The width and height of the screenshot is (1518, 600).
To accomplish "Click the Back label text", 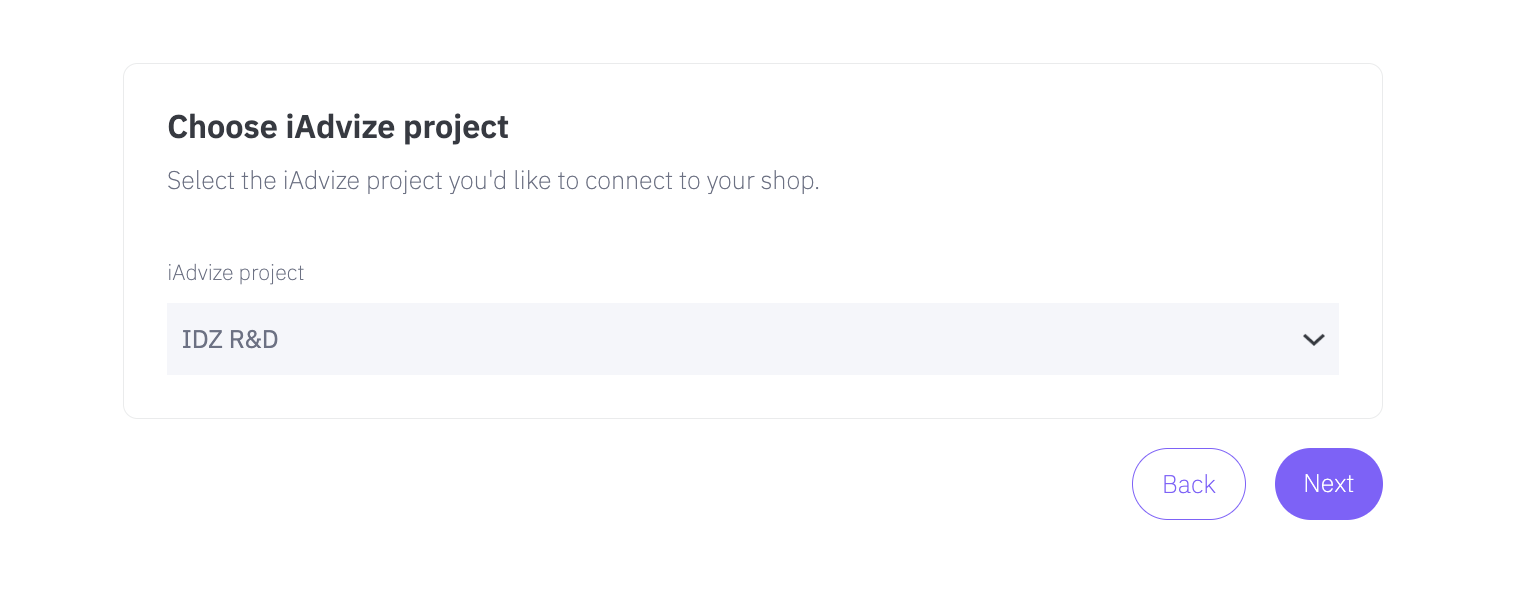I will click(x=1188, y=484).
